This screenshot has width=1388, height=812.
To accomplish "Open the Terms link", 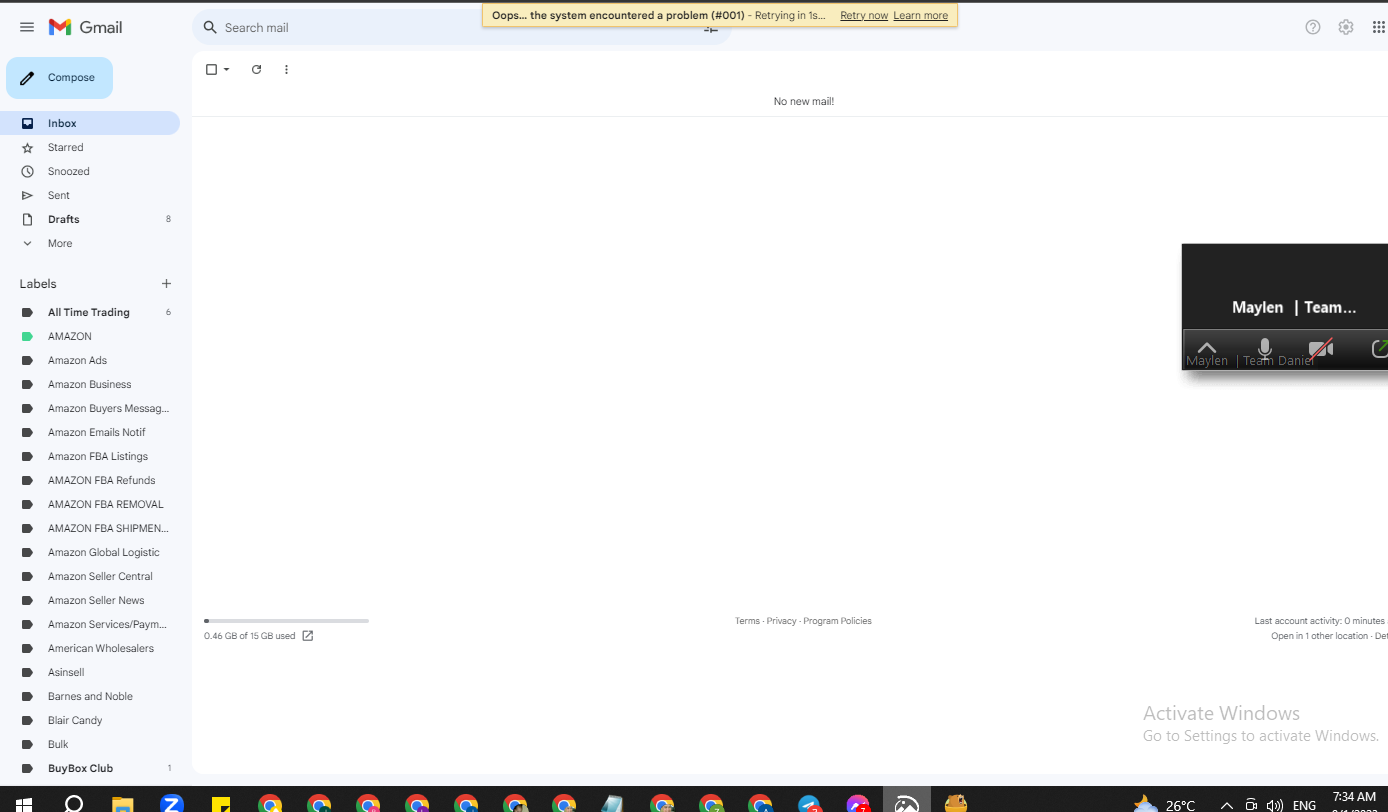I will point(747,621).
